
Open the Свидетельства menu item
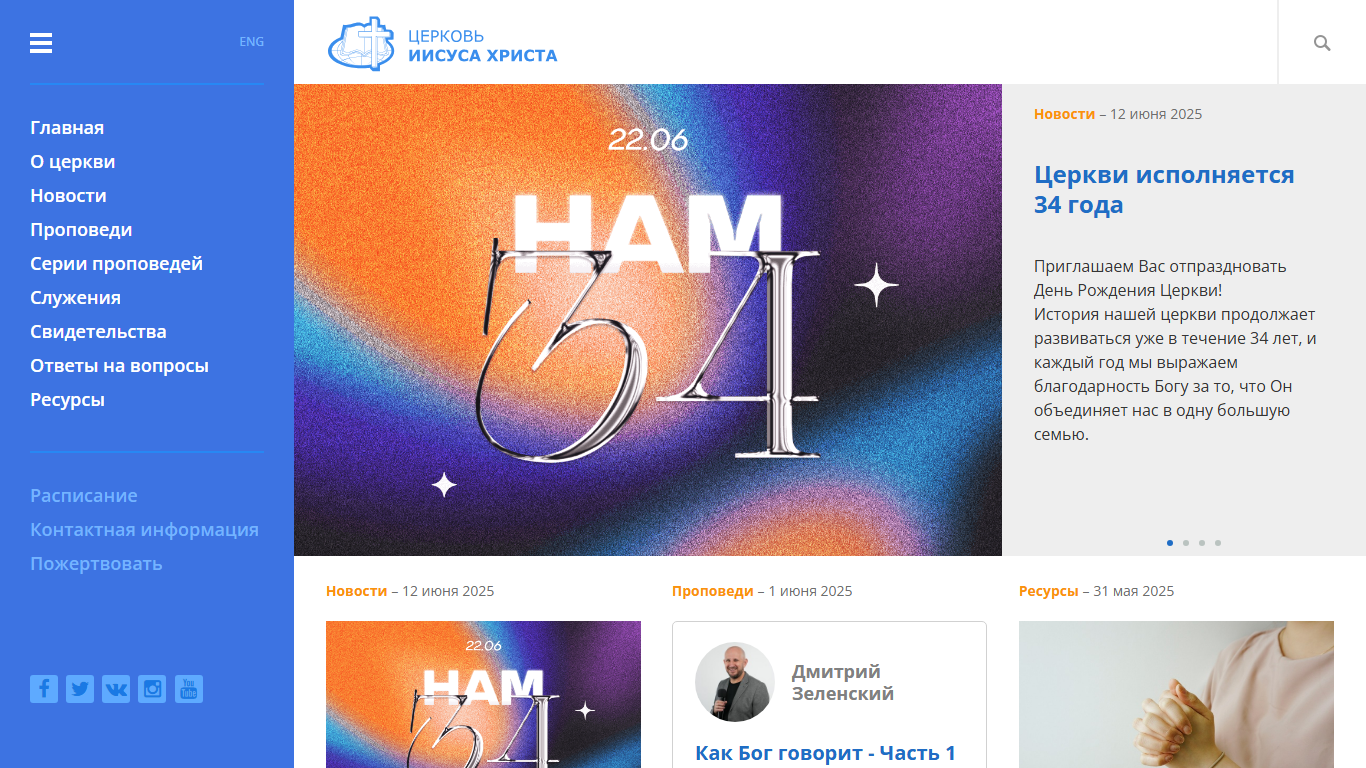coord(98,332)
